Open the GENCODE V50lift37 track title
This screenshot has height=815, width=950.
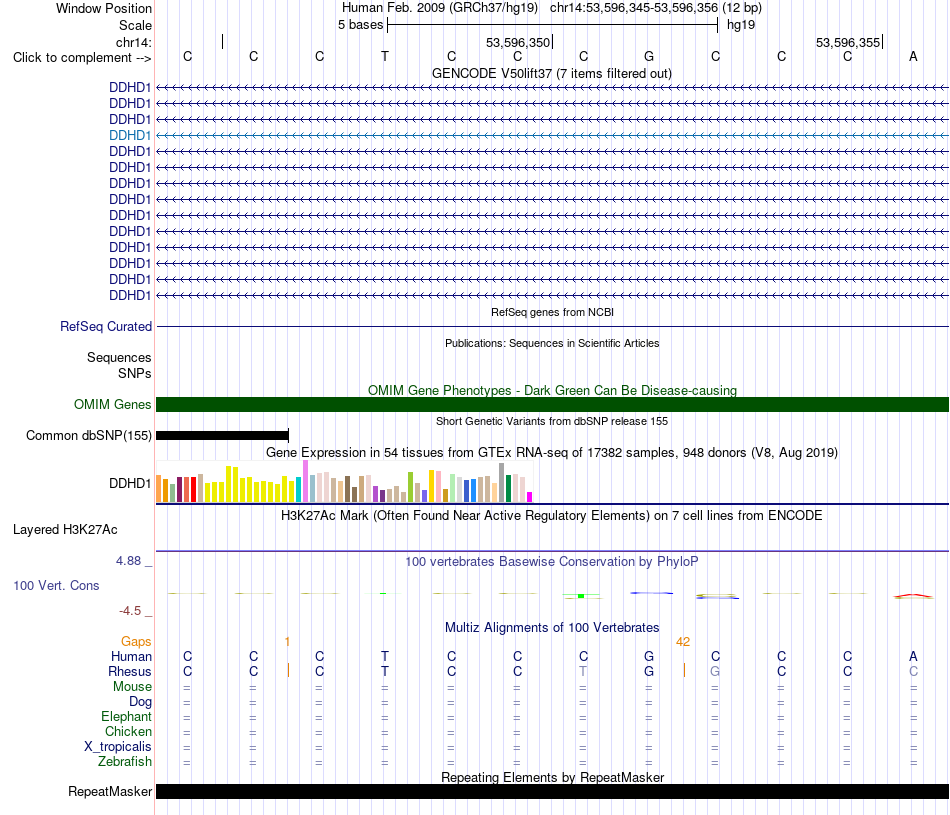pyautogui.click(x=552, y=73)
